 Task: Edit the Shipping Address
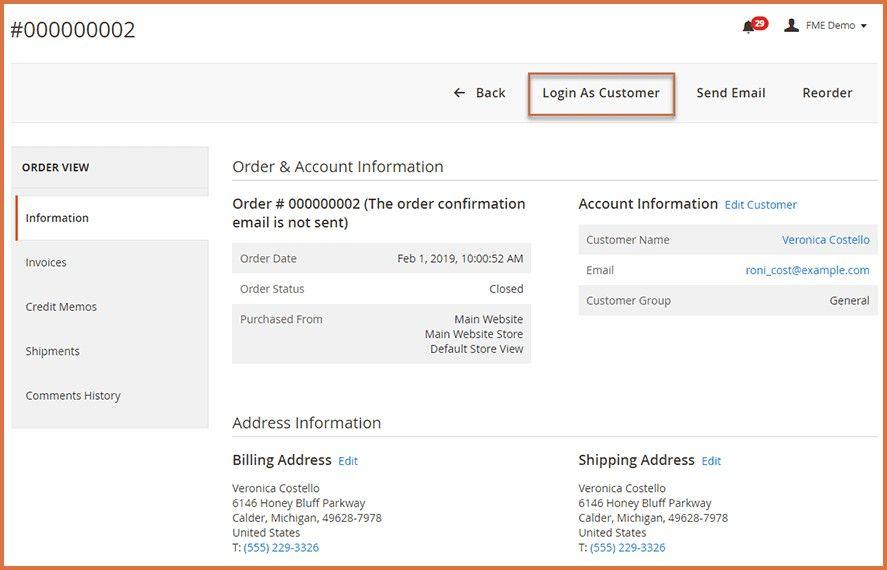(710, 461)
